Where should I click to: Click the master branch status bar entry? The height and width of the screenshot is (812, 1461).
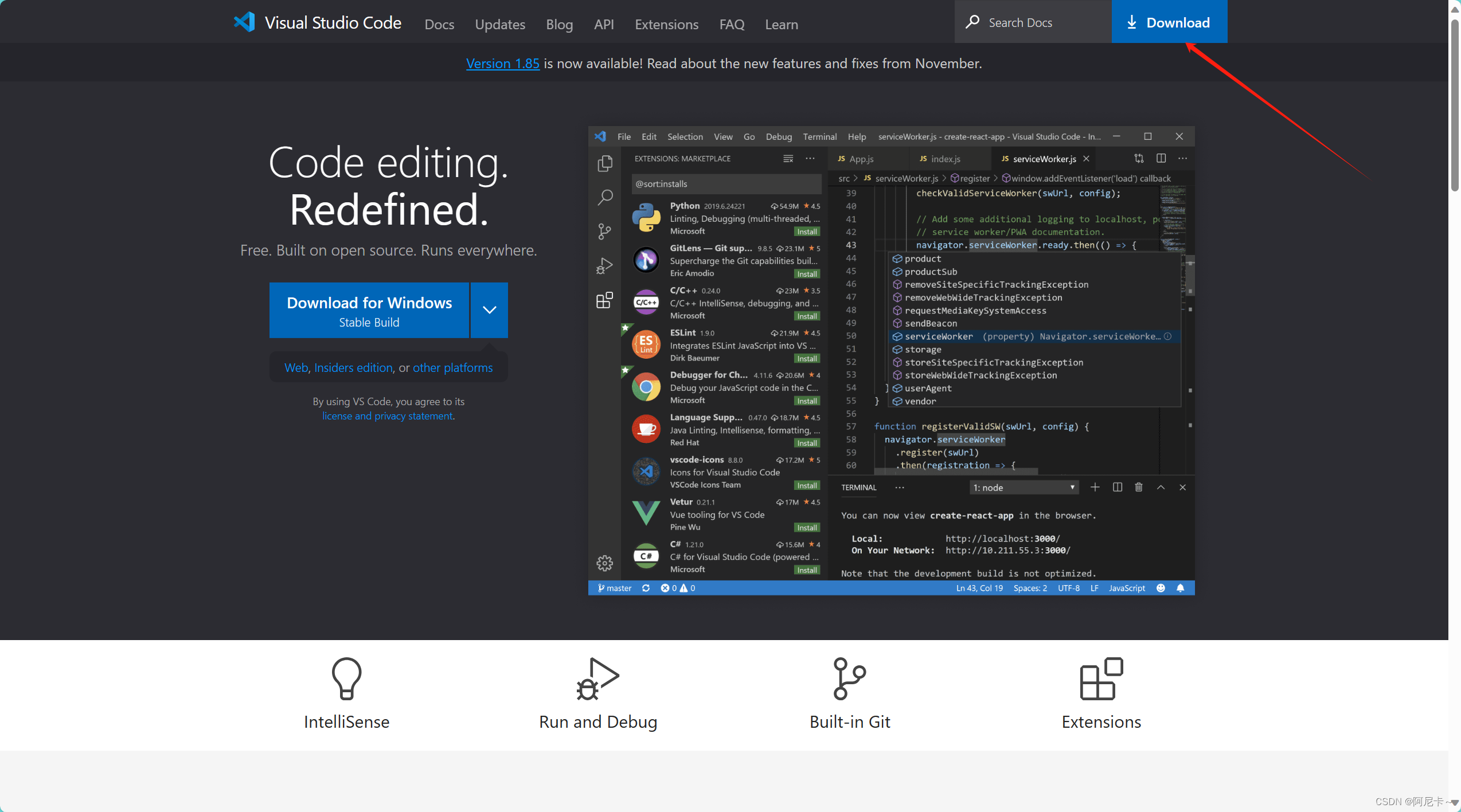[615, 588]
